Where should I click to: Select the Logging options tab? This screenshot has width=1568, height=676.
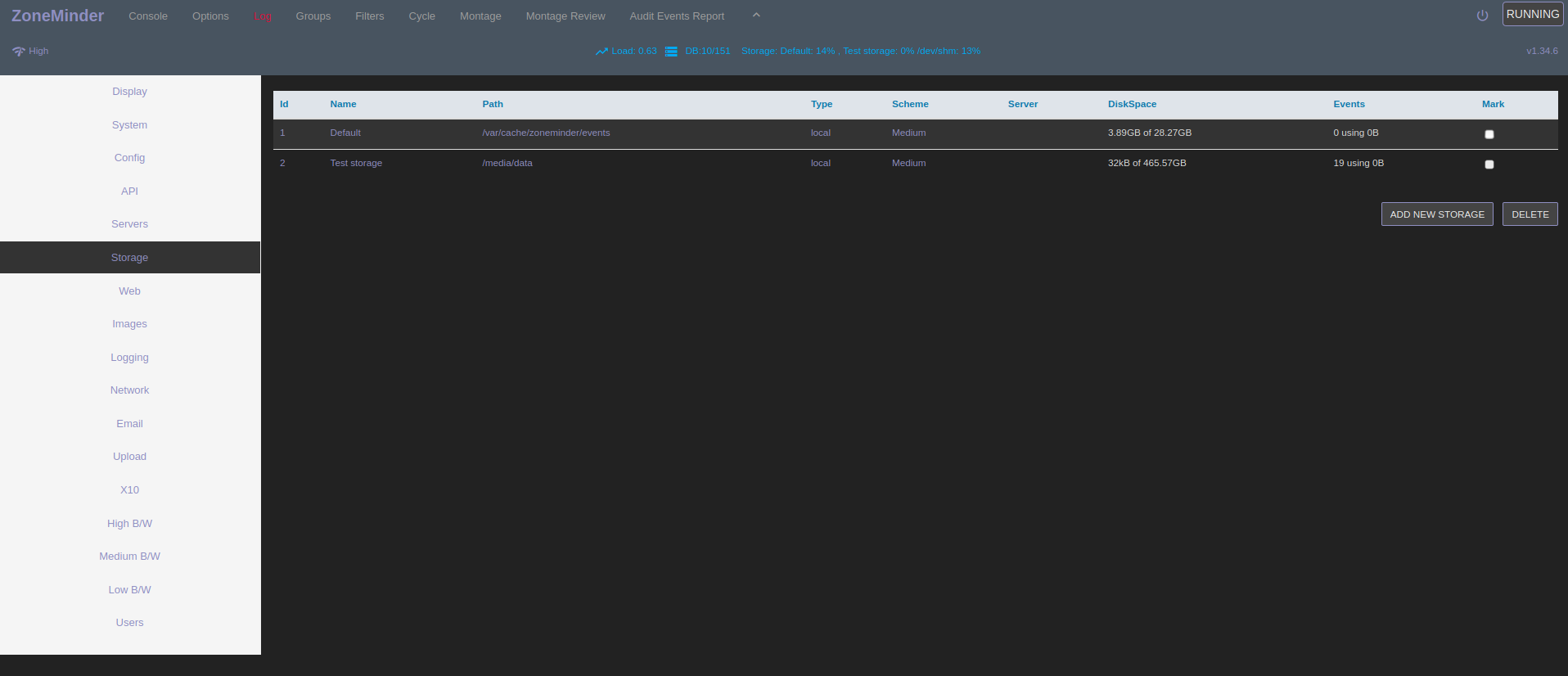click(x=130, y=358)
